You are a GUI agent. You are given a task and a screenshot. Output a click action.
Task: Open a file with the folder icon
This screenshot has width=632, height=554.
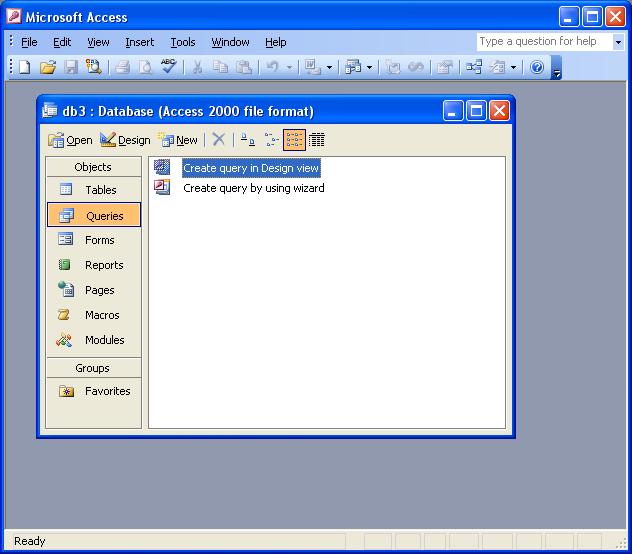[x=48, y=67]
